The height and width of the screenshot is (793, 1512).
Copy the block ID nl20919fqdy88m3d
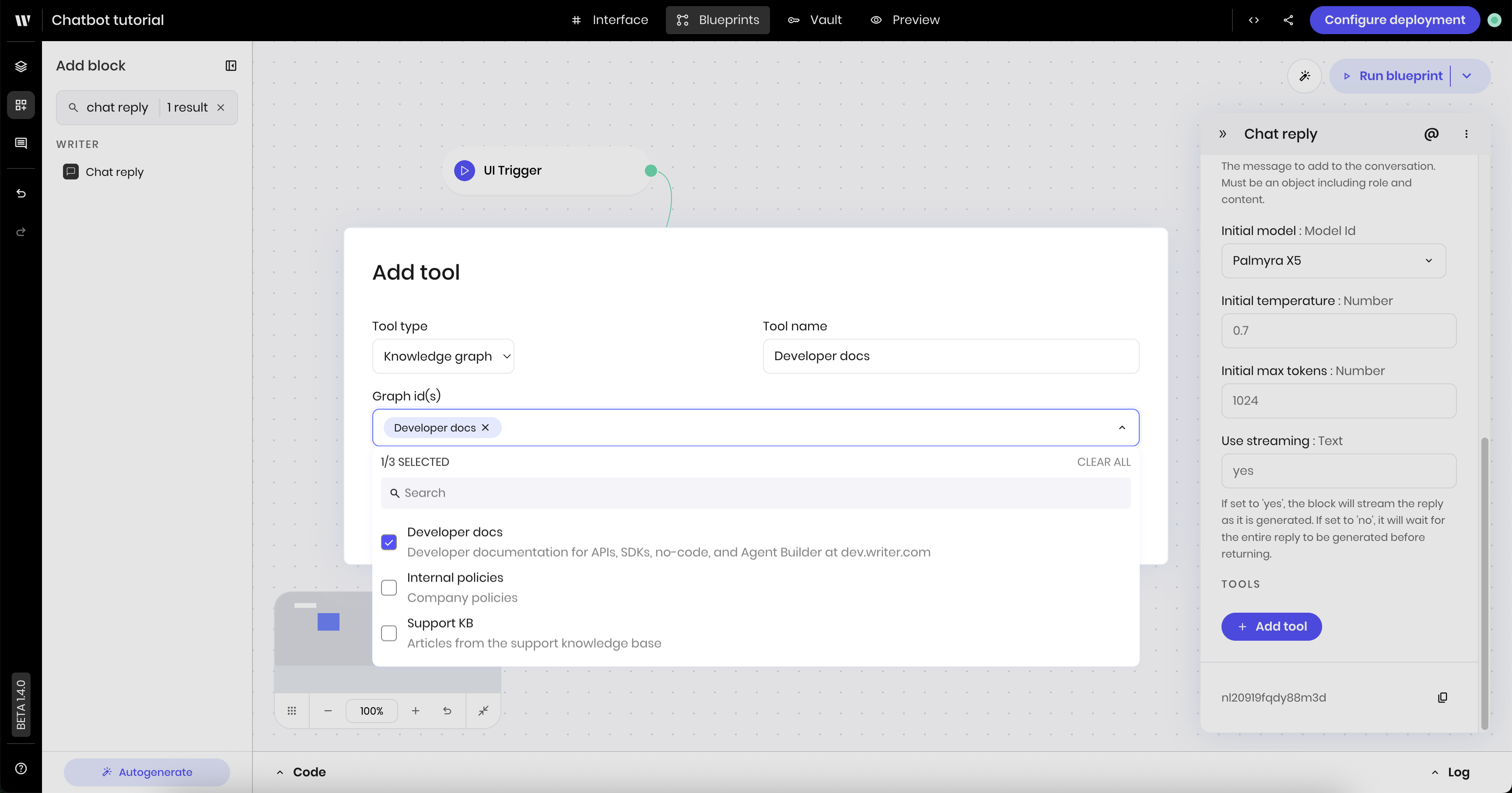[x=1442, y=697]
